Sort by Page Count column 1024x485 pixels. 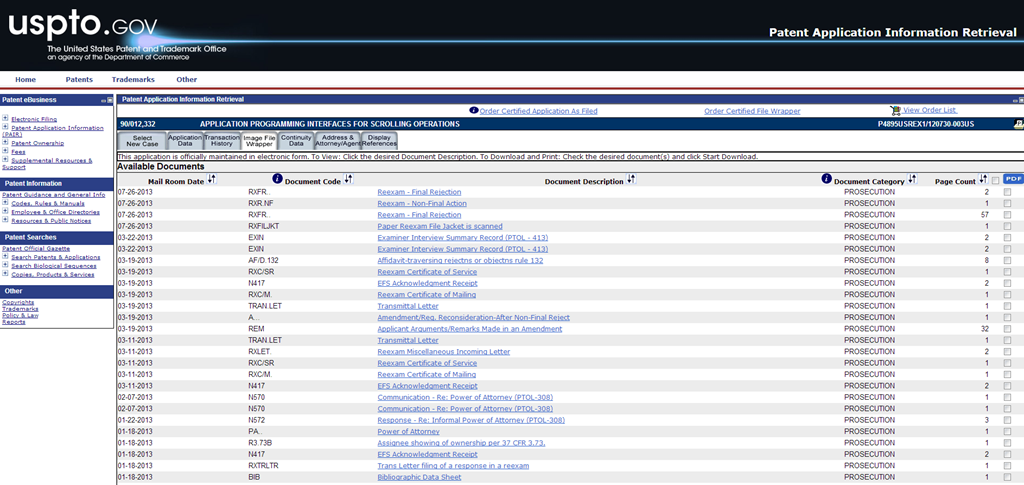pos(984,180)
